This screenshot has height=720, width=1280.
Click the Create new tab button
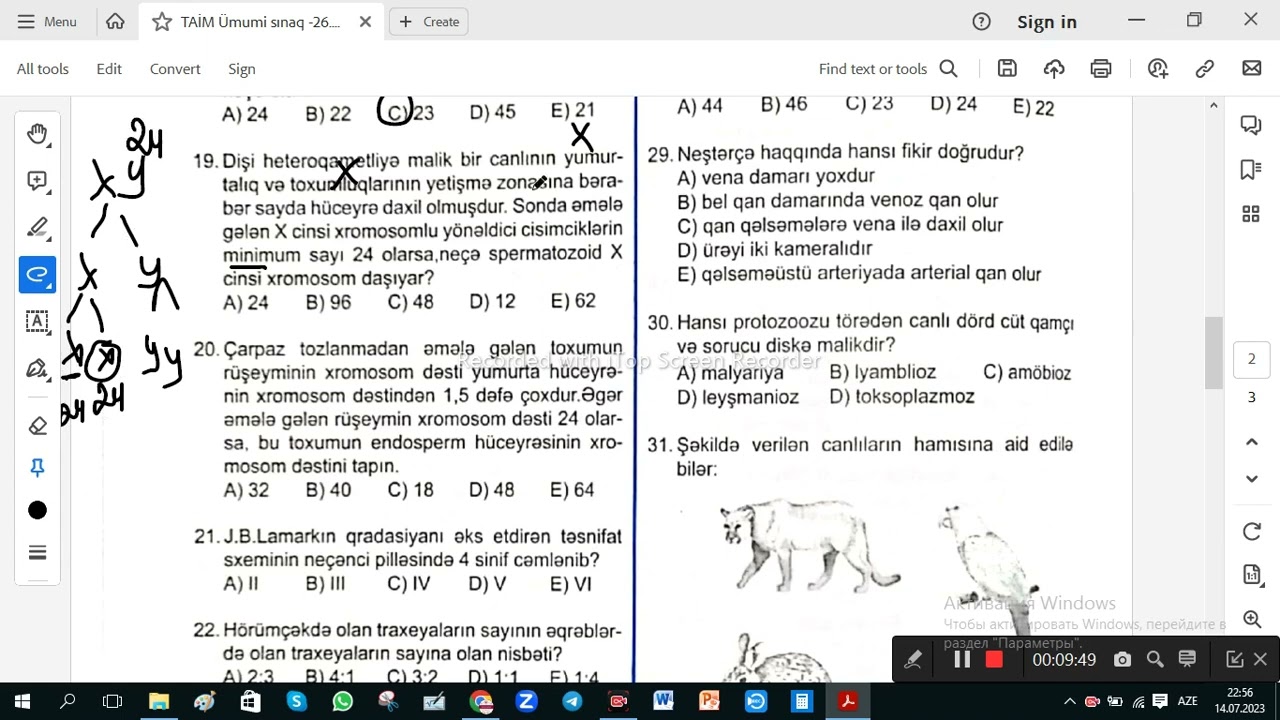coord(429,21)
